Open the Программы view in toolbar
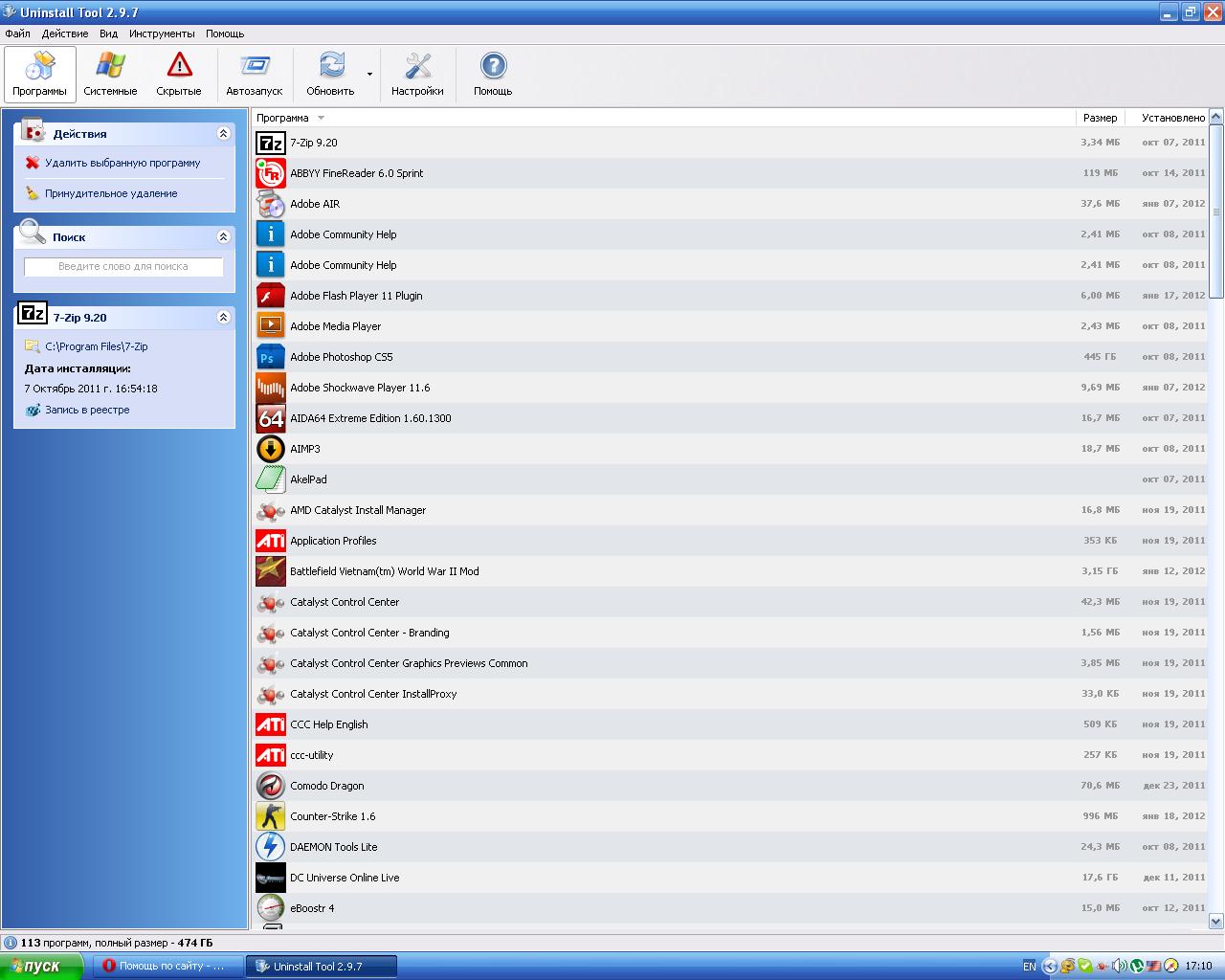Viewport: 1225px width, 980px height. [40, 75]
